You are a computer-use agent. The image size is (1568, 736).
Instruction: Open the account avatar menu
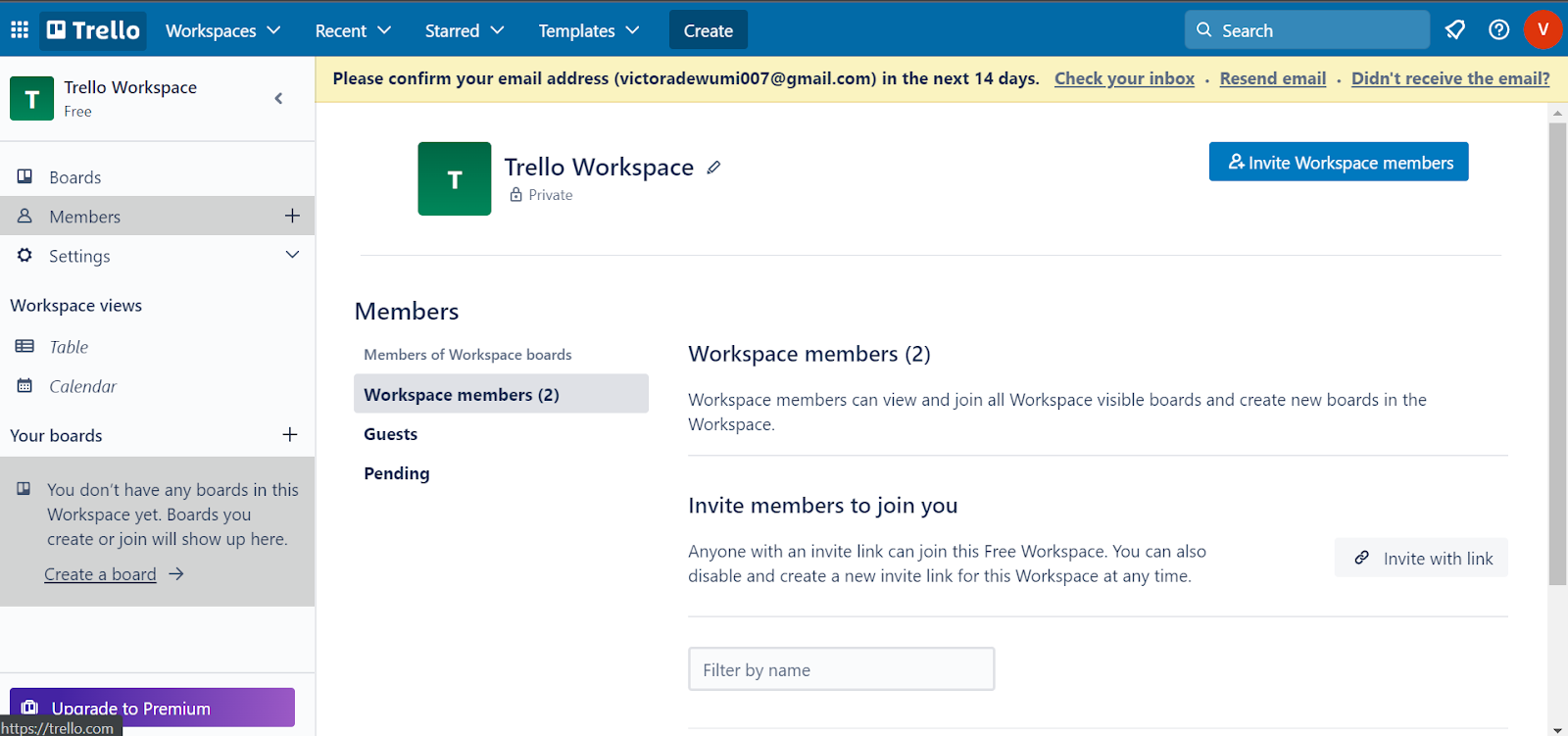[1543, 29]
